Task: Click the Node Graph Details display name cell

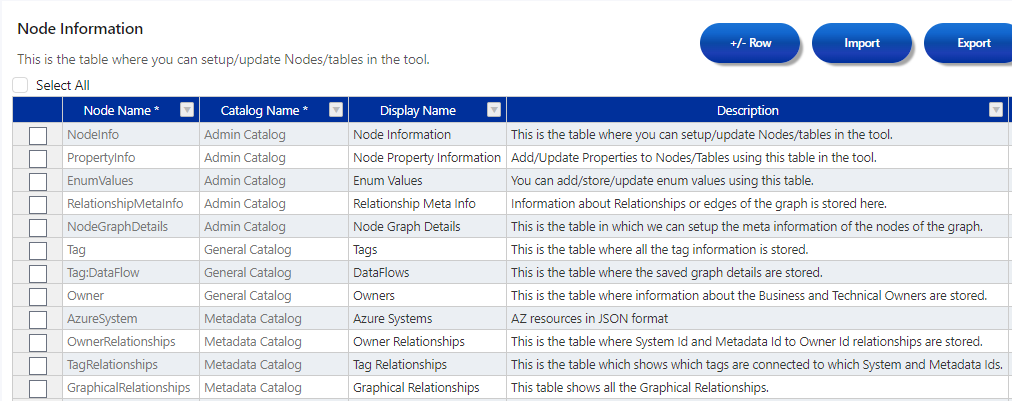Action: pyautogui.click(x=427, y=227)
